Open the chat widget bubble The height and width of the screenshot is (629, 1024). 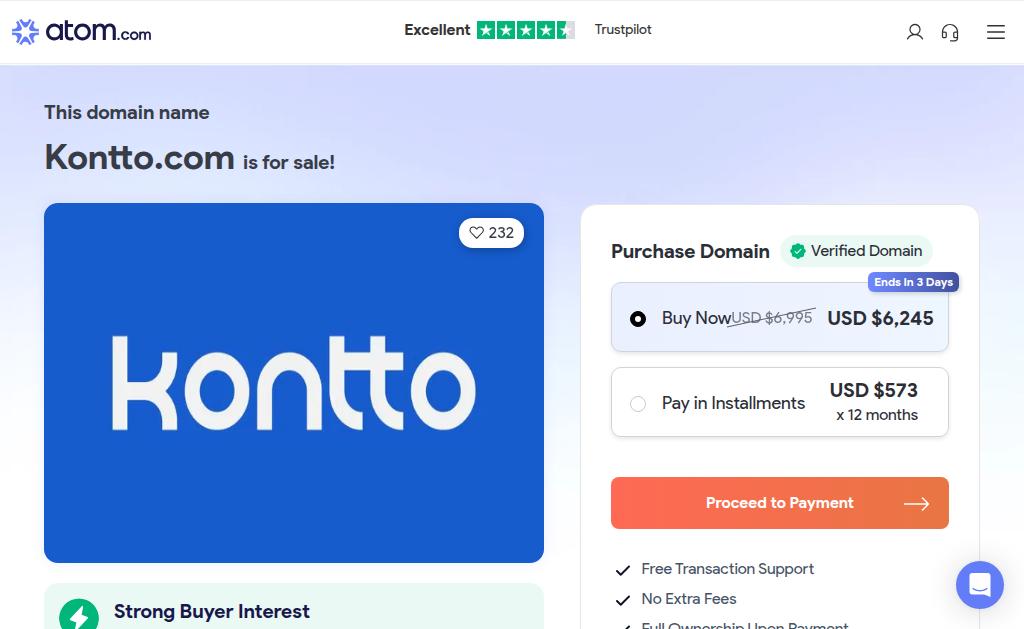(979, 585)
